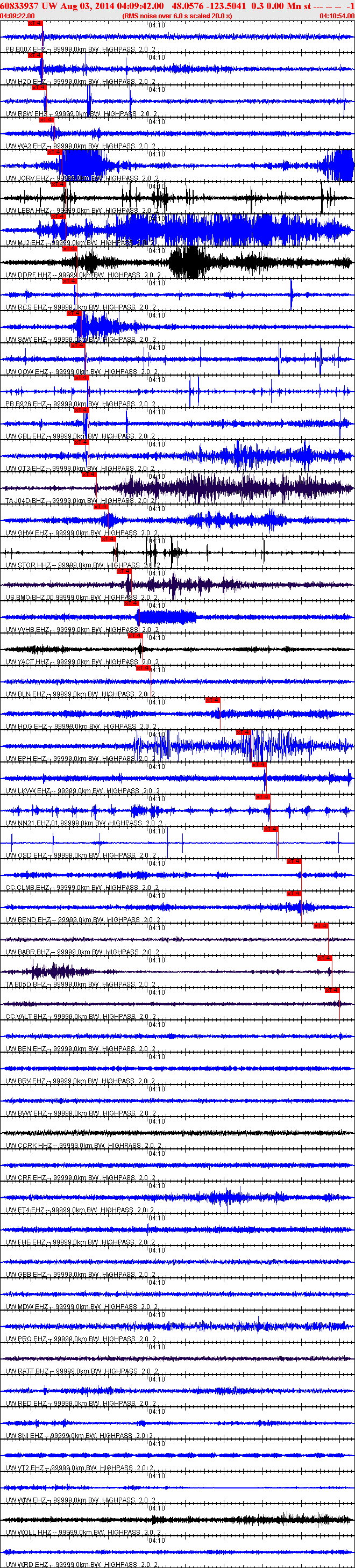Click red pick marker on UW BABR trace

click(321, 926)
